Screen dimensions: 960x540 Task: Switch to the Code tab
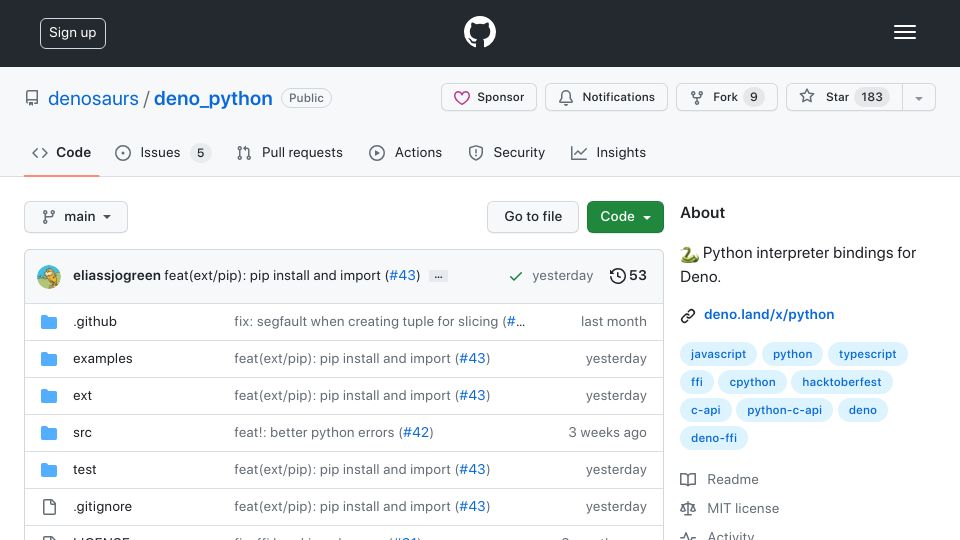pyautogui.click(x=61, y=152)
